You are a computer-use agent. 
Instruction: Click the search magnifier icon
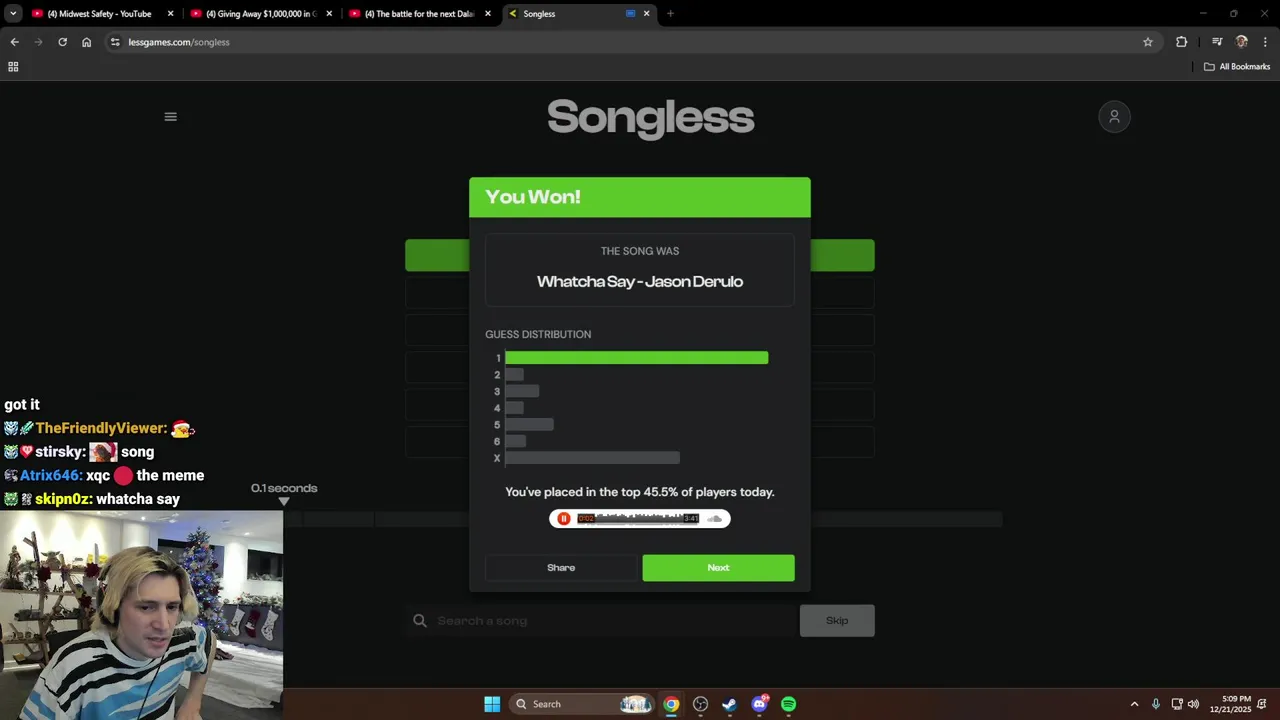click(x=420, y=621)
